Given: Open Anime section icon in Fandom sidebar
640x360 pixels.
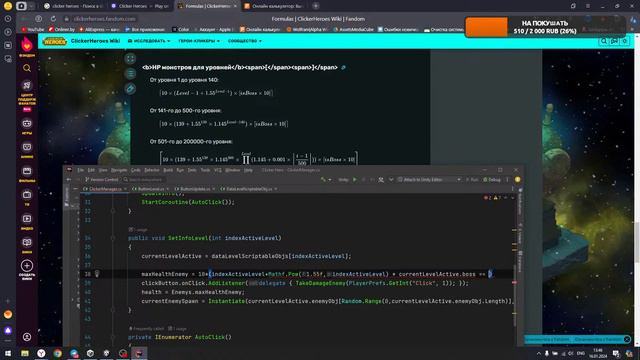Looking at the screenshot, I should tap(27, 147).
